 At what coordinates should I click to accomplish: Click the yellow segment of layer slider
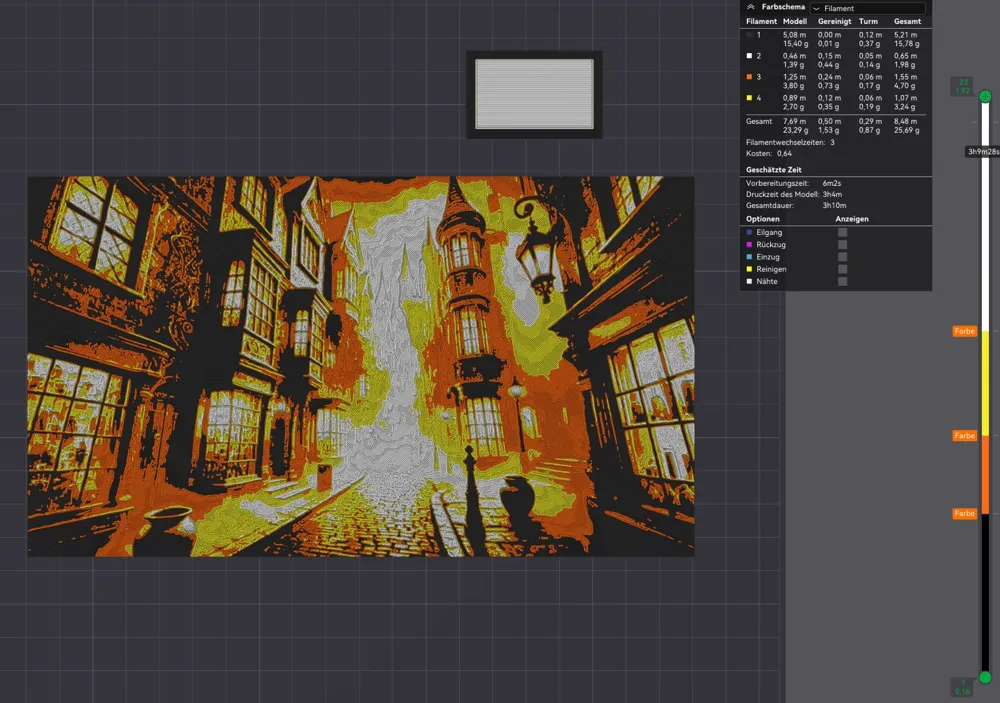coord(985,383)
